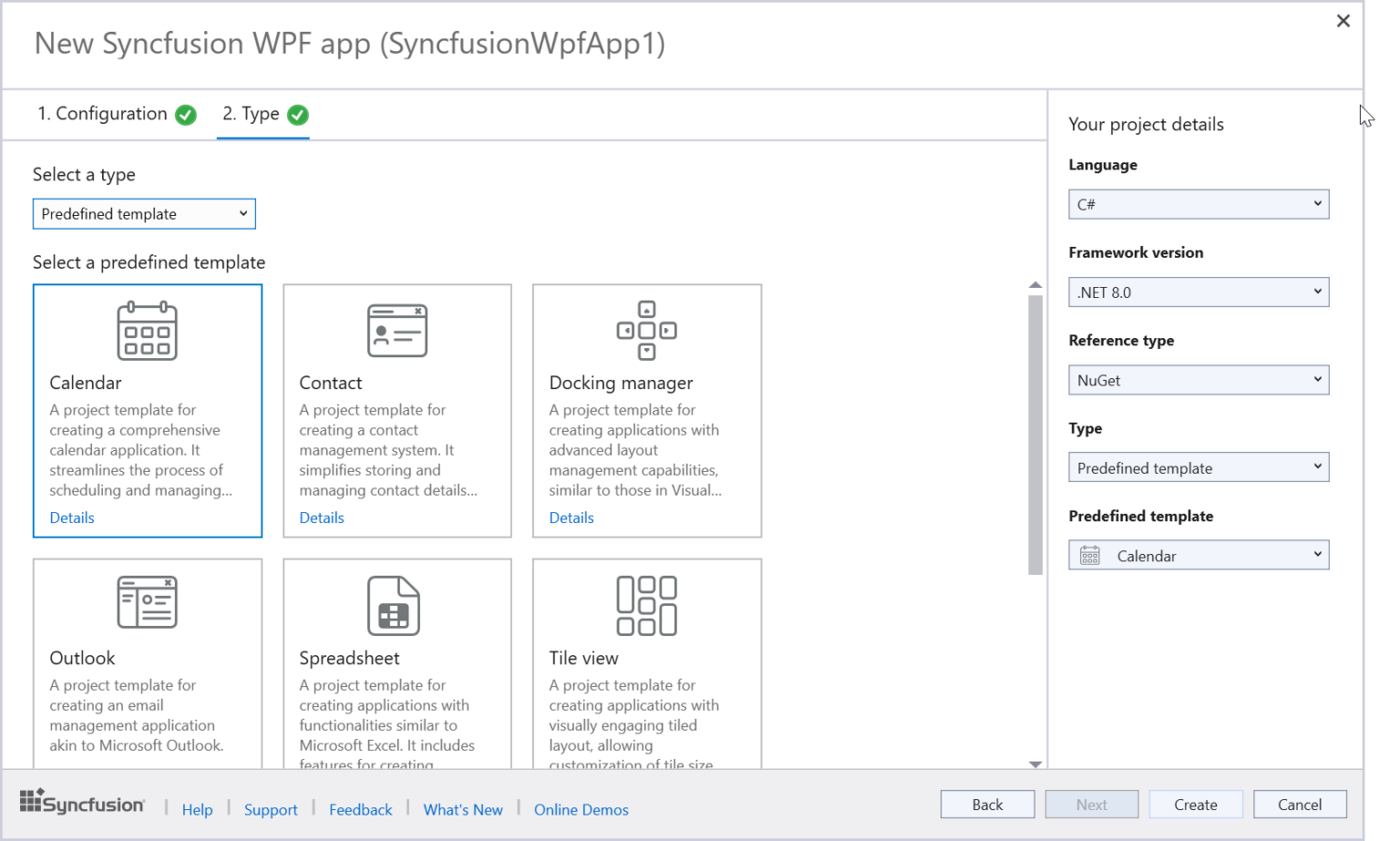Open the What's New link
1400x841 pixels.
[463, 809]
